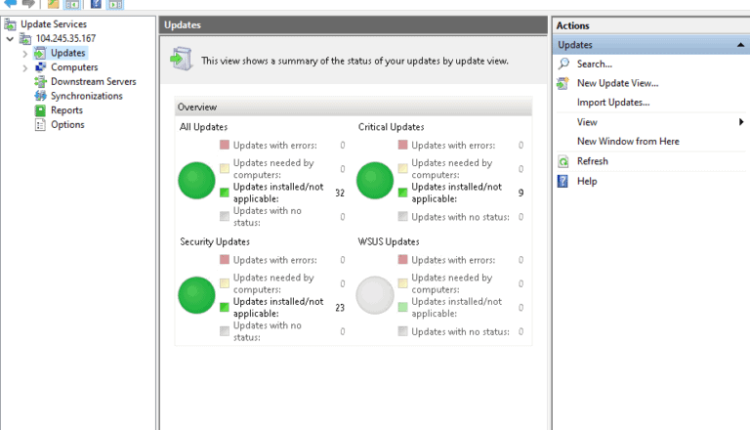This screenshot has width=750, height=430.
Task: Expand the Updates tree node
Action: (25, 53)
